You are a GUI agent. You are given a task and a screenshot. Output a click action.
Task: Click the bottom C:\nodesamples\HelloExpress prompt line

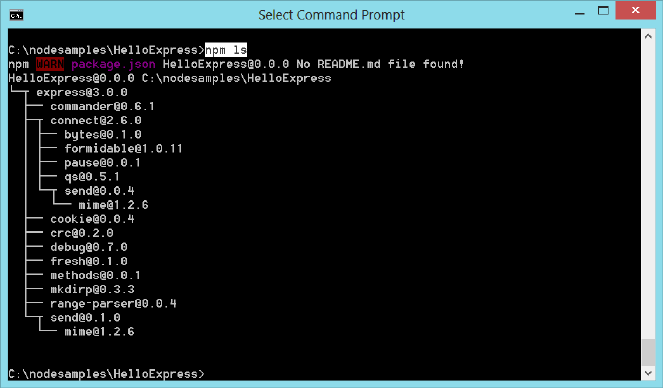click(107, 374)
